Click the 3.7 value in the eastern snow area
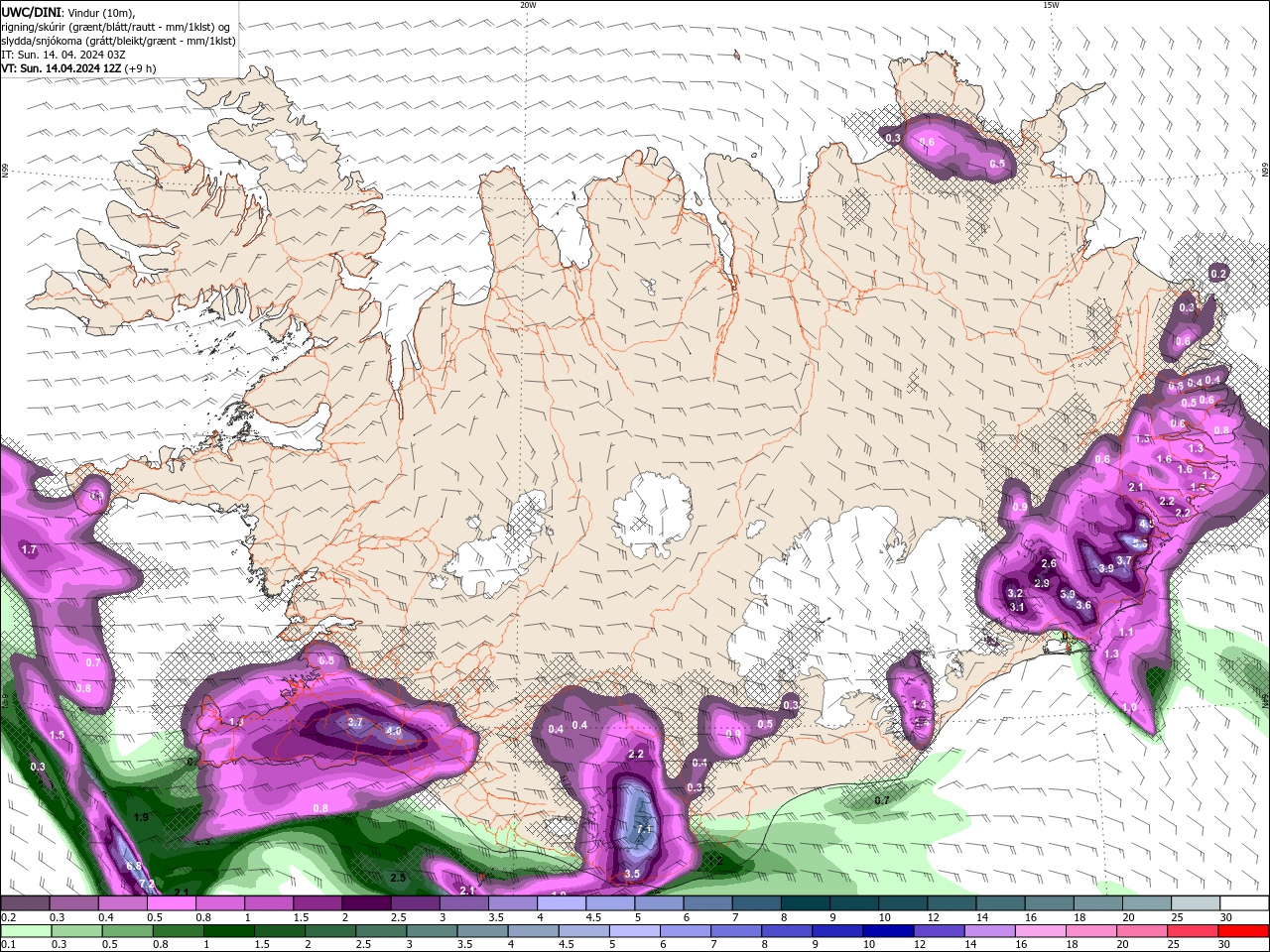The width and height of the screenshot is (1270, 952). coord(1124,561)
